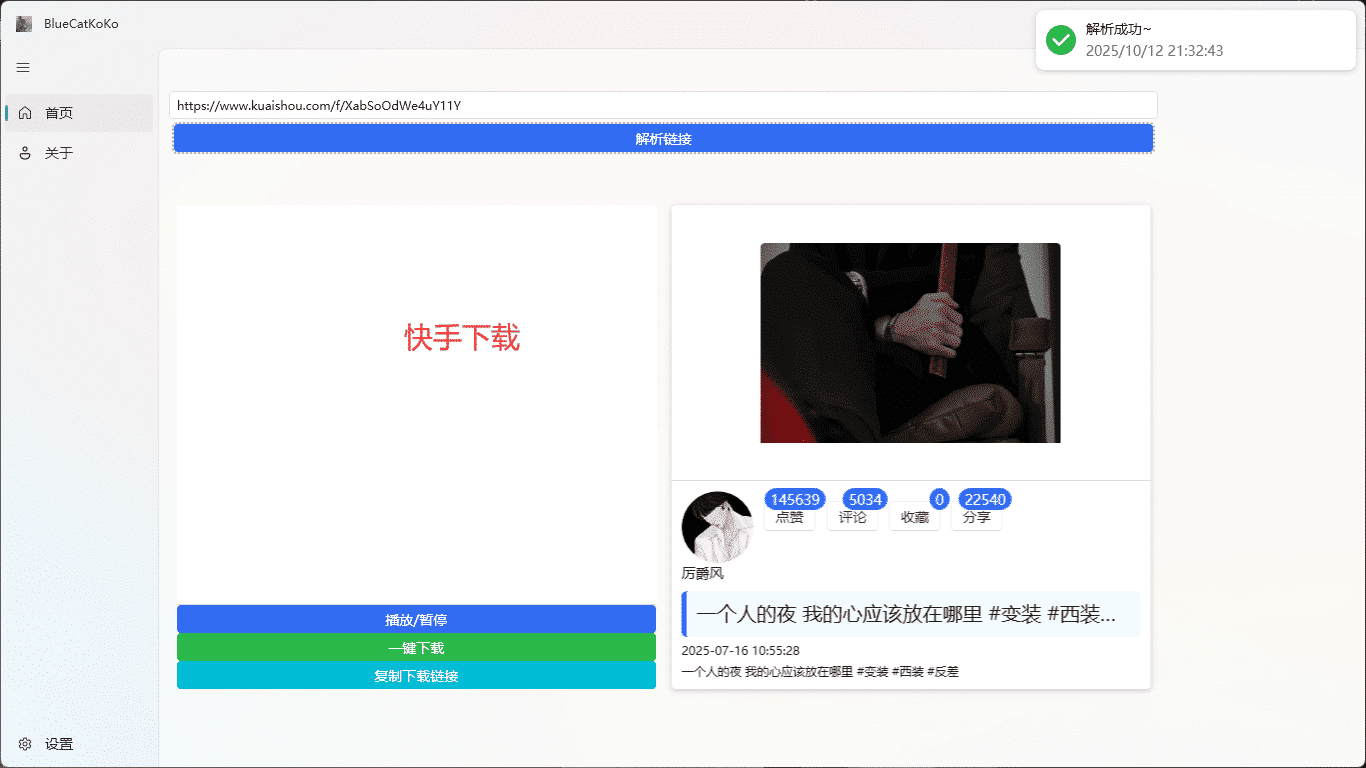Viewport: 1366px width, 768px height.
Task: Select the 设置 sidebar menu label
Action: click(x=59, y=744)
